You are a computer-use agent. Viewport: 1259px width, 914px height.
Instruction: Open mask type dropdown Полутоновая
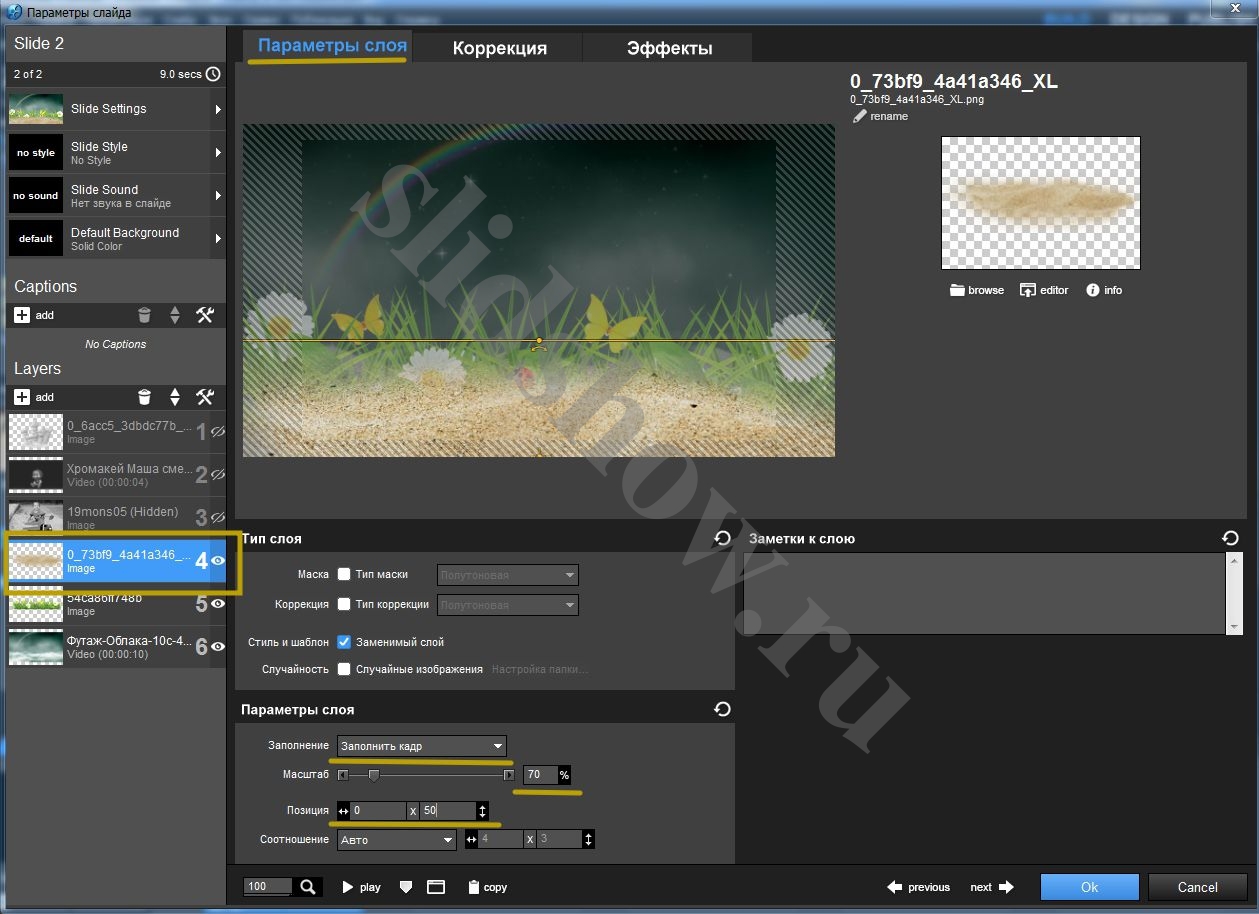[x=508, y=575]
